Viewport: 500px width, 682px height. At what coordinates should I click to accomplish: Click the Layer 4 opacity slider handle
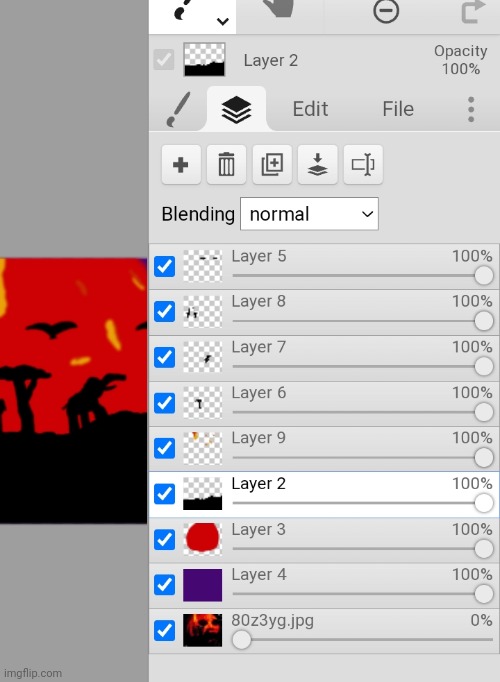483,594
